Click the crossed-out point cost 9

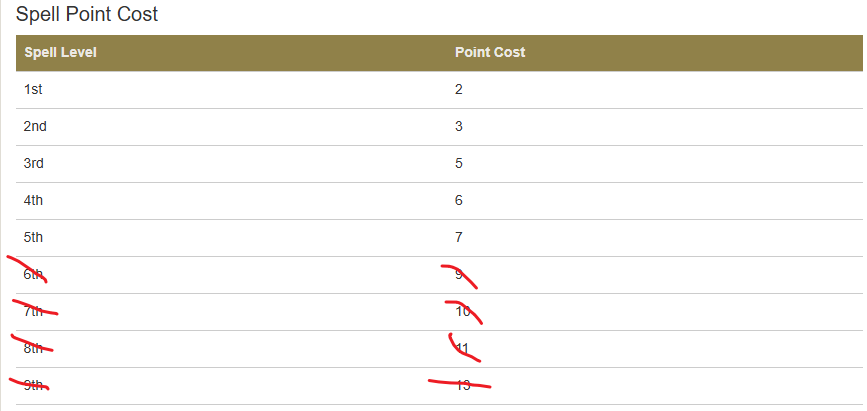(459, 274)
